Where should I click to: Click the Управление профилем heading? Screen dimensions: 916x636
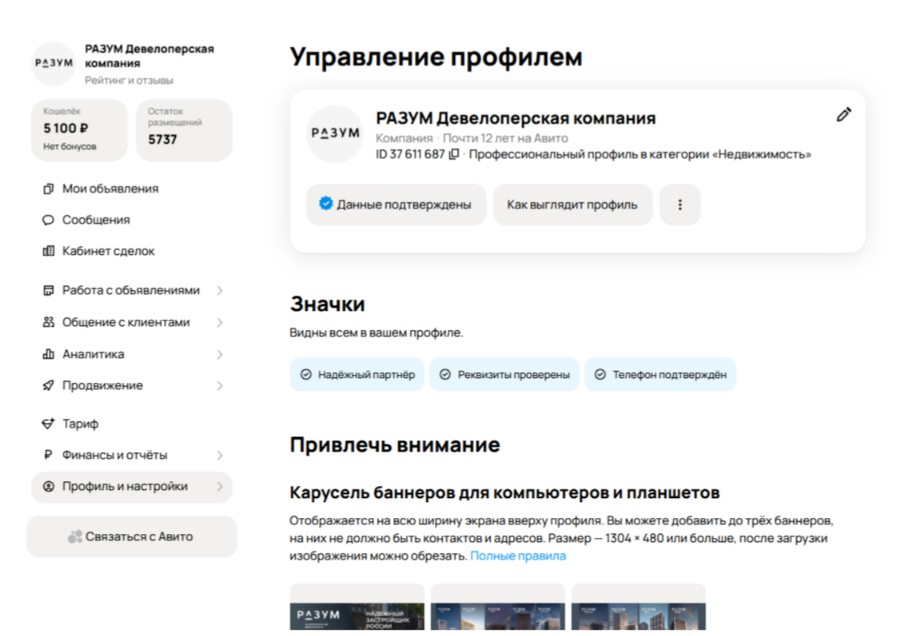[436, 57]
